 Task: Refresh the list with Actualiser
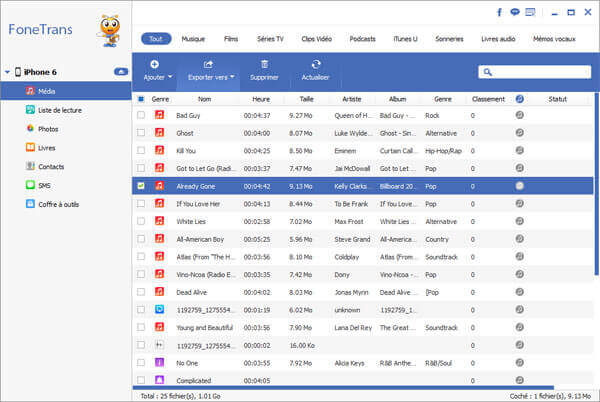[314, 69]
